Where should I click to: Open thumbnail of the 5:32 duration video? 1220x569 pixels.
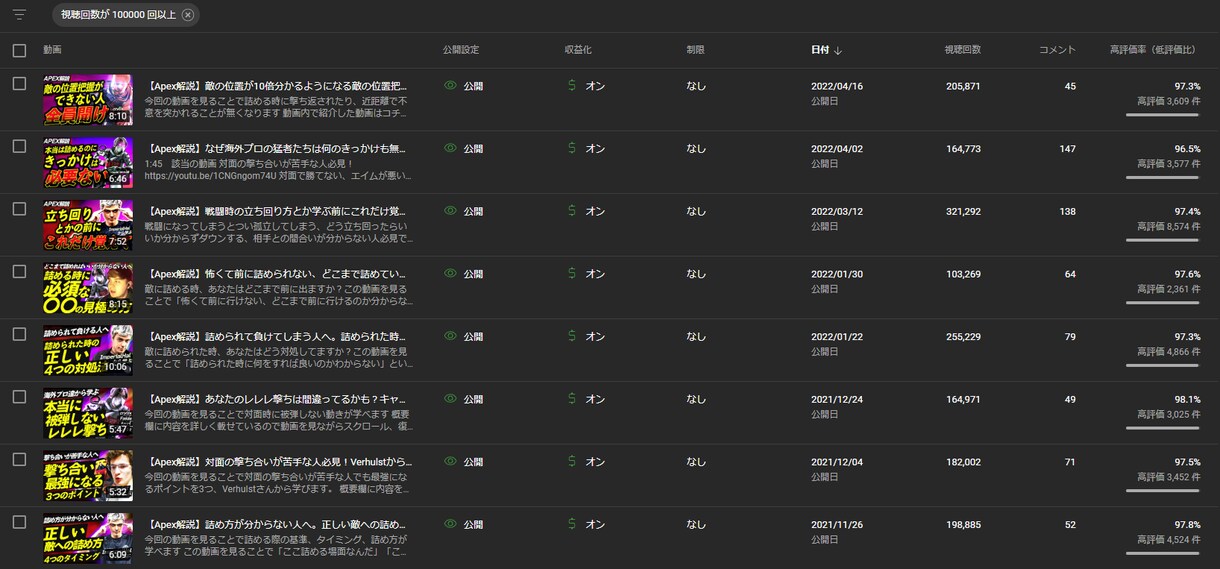click(x=88, y=475)
